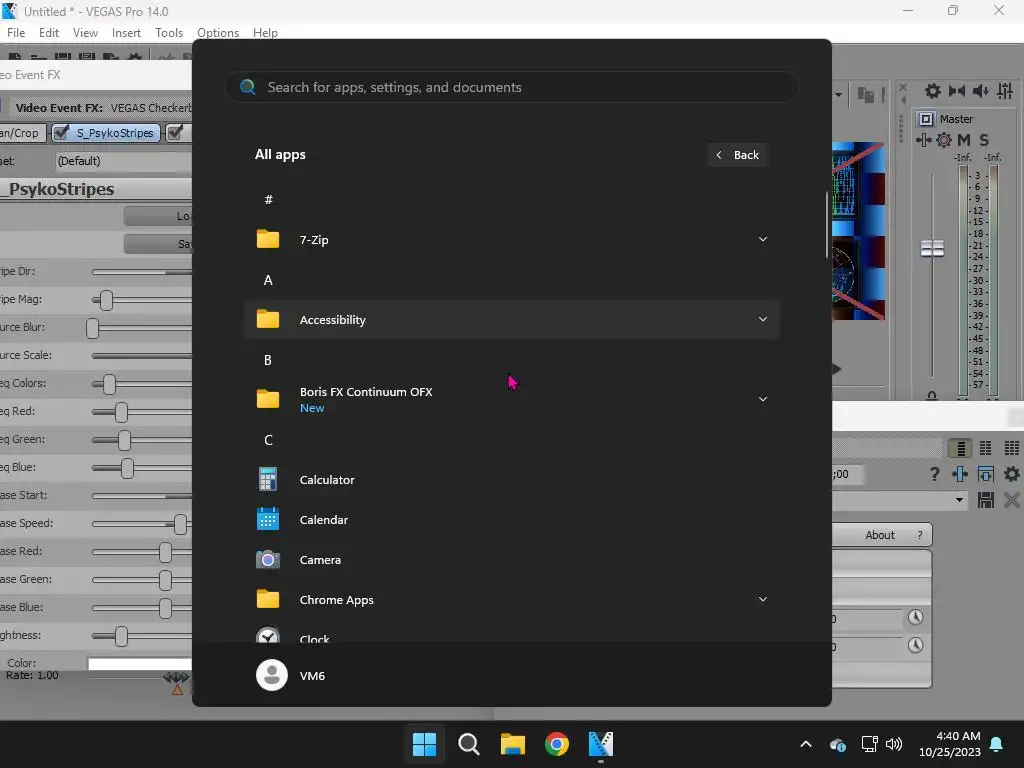The height and width of the screenshot is (768, 1024).
Task: Open the Calculator app
Action: pos(511,480)
